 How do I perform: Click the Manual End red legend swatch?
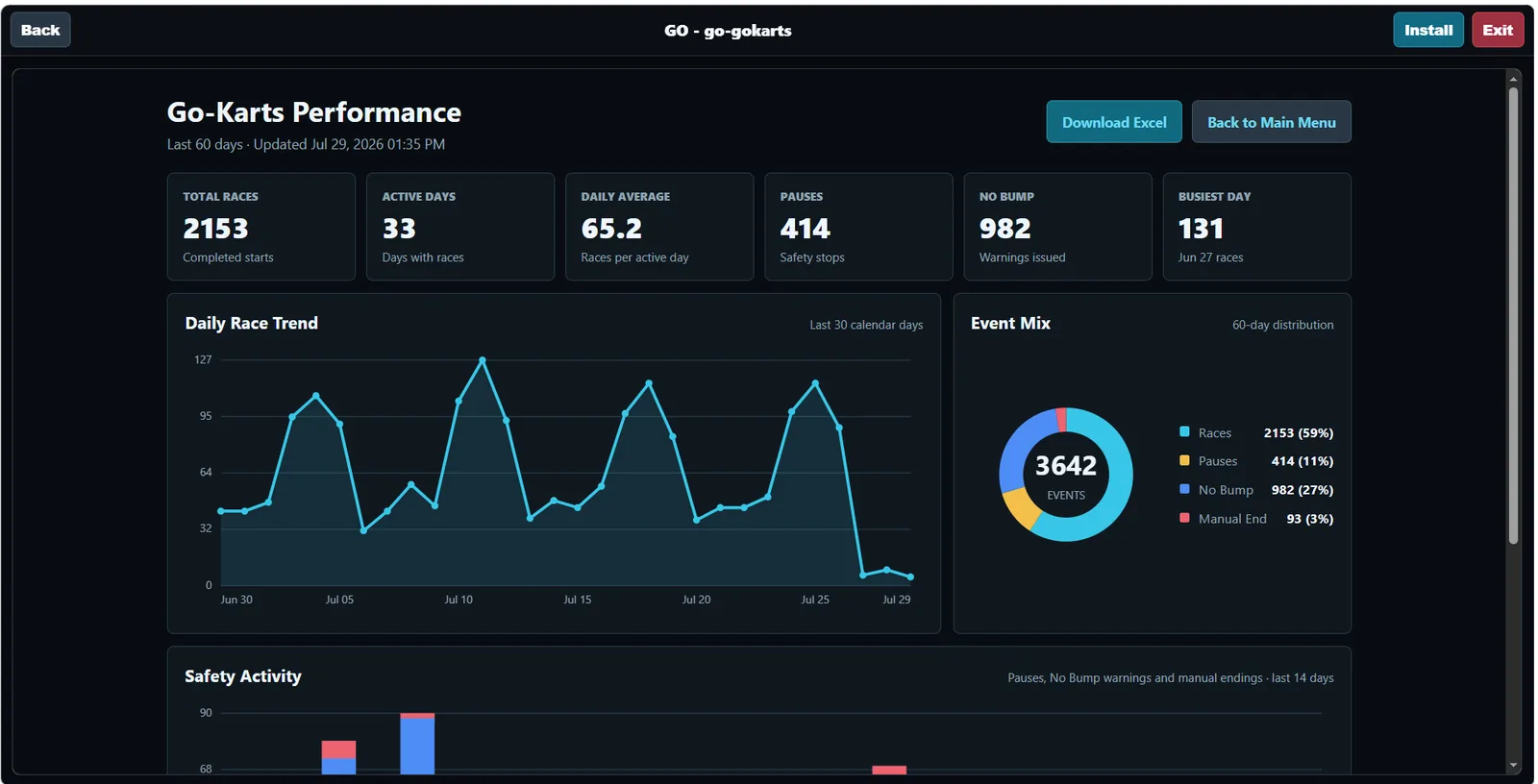pyautogui.click(x=1184, y=518)
